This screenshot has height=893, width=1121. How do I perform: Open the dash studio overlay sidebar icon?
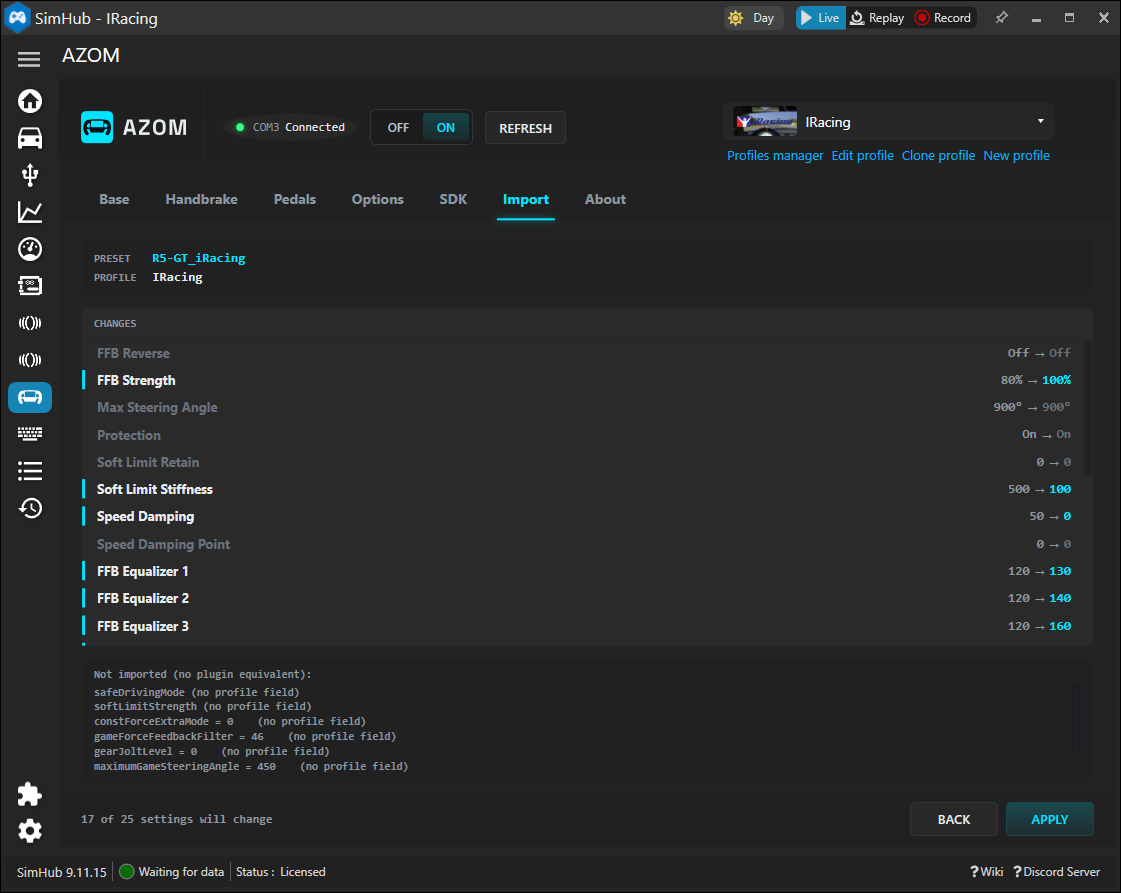(x=29, y=286)
